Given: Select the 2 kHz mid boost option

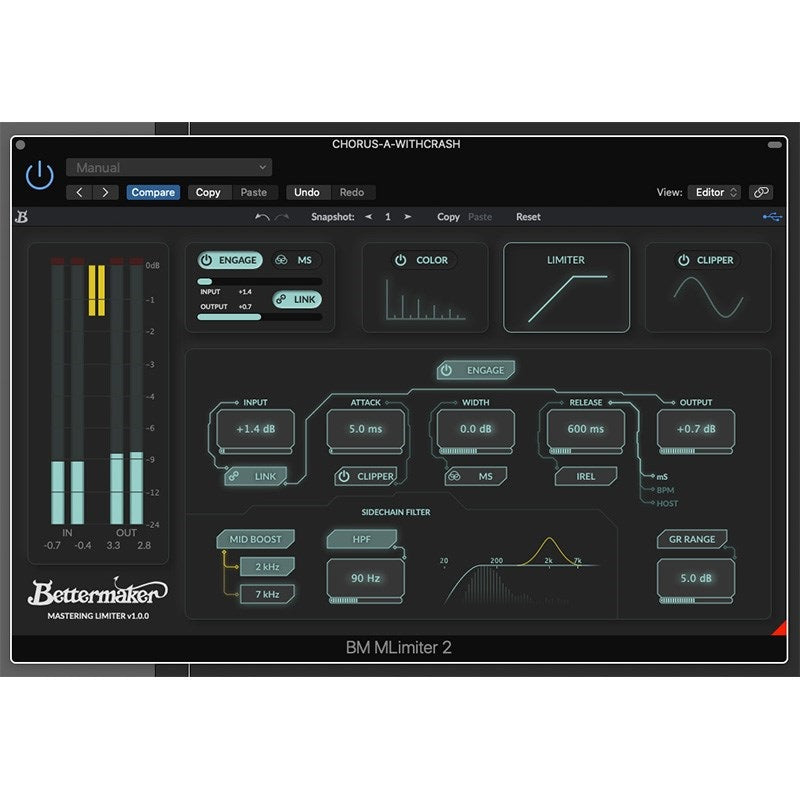Looking at the screenshot, I should click(x=267, y=567).
